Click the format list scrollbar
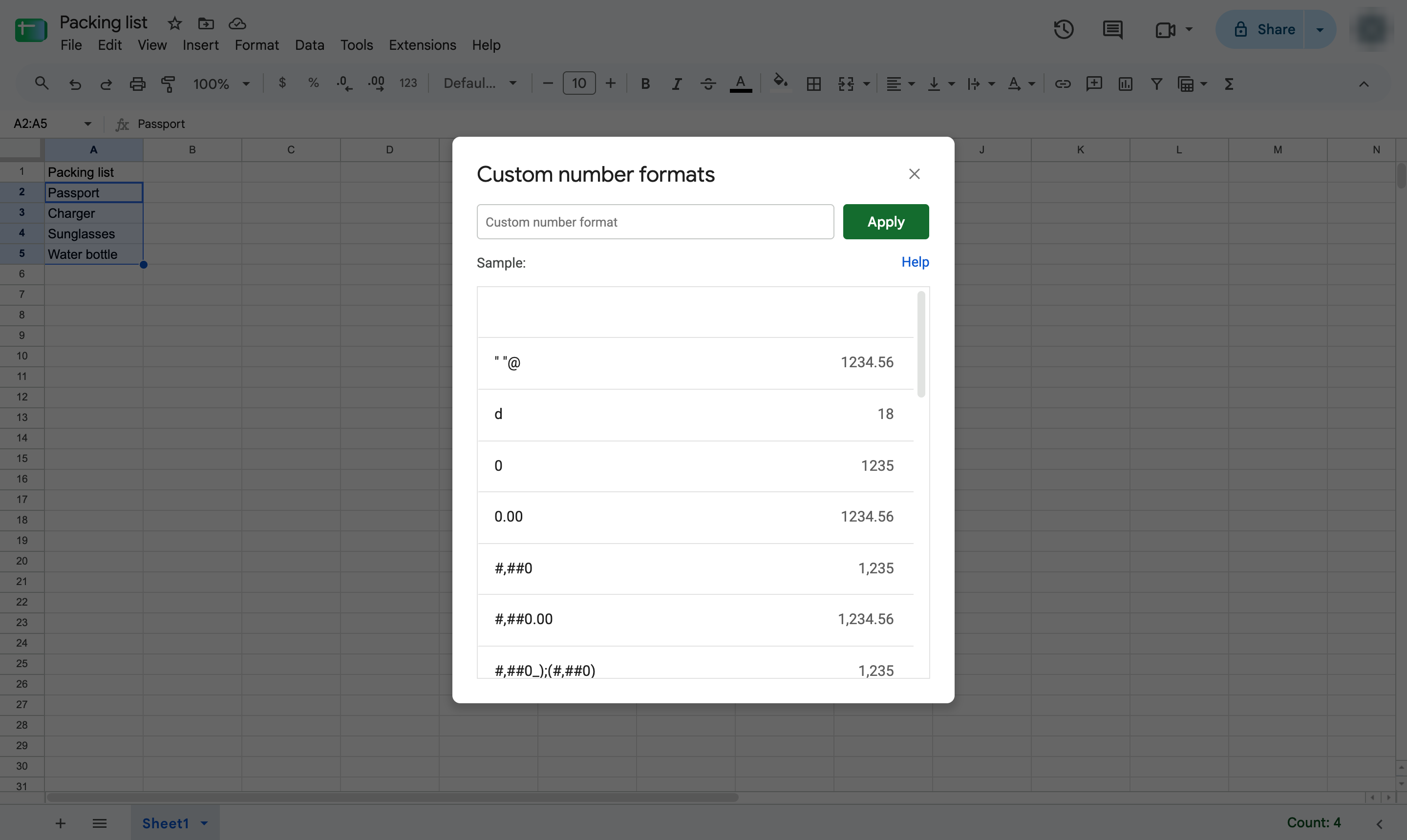The image size is (1407, 840). [921, 344]
